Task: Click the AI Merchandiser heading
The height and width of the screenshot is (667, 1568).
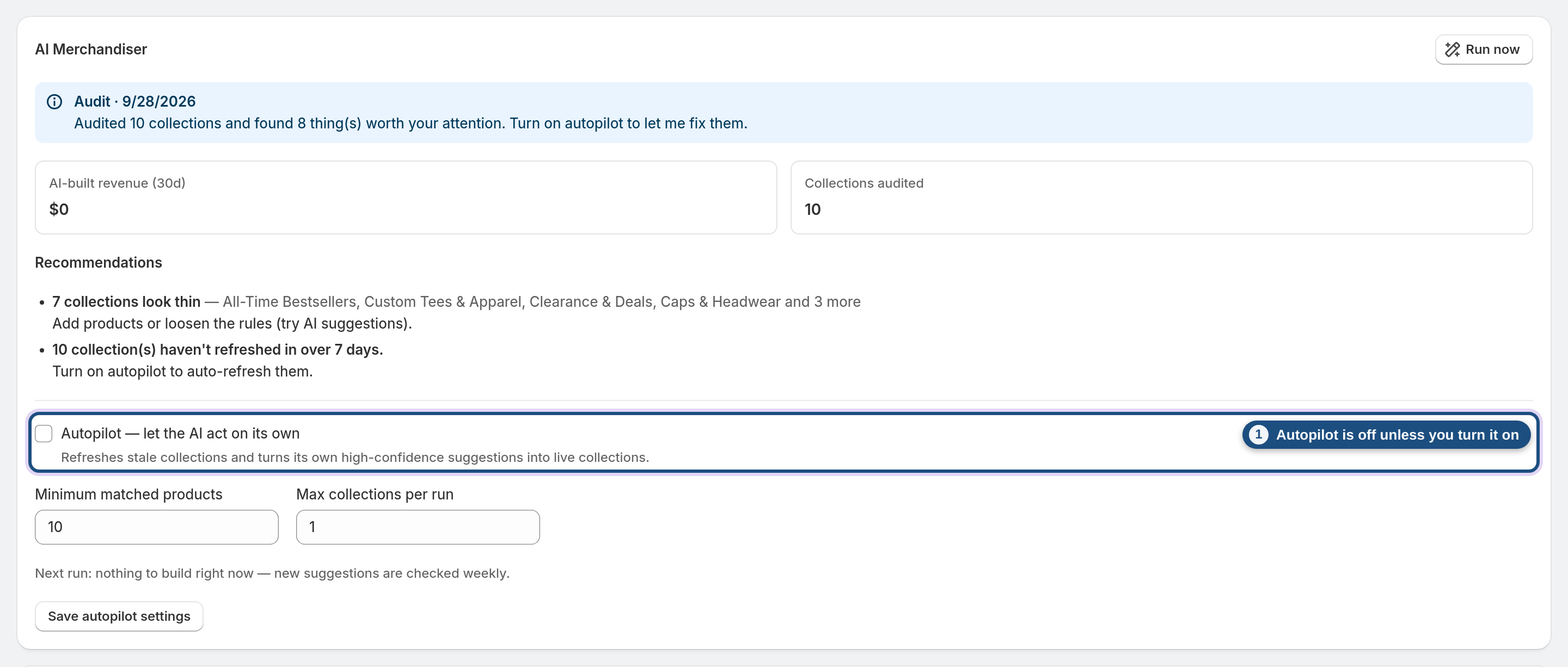Action: tap(91, 50)
